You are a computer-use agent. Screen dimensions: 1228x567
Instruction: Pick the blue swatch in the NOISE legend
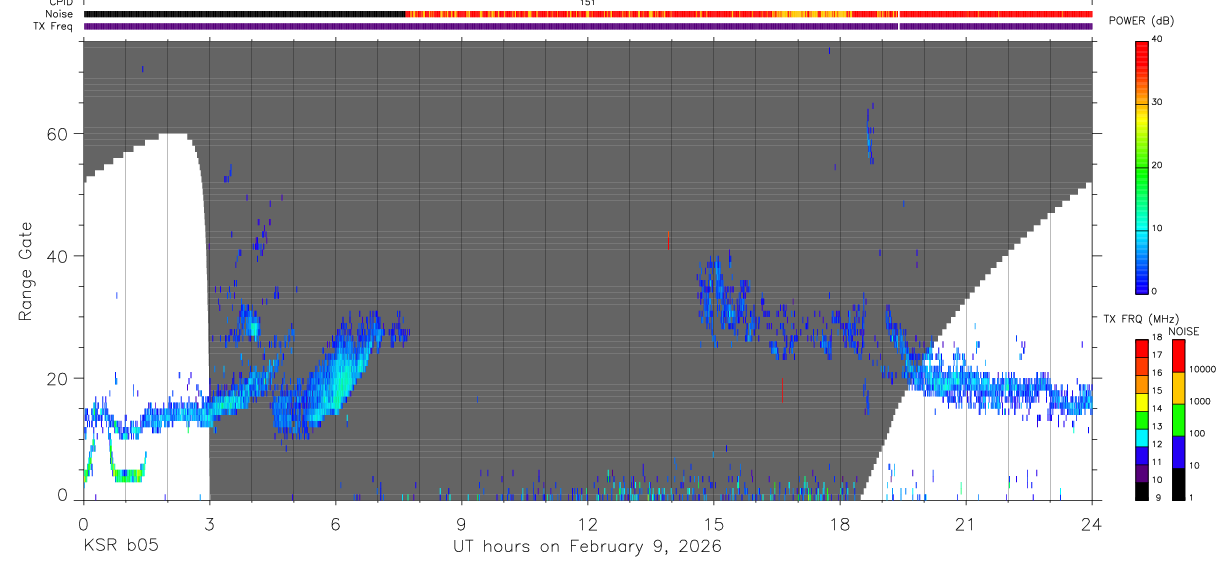tap(1178, 452)
